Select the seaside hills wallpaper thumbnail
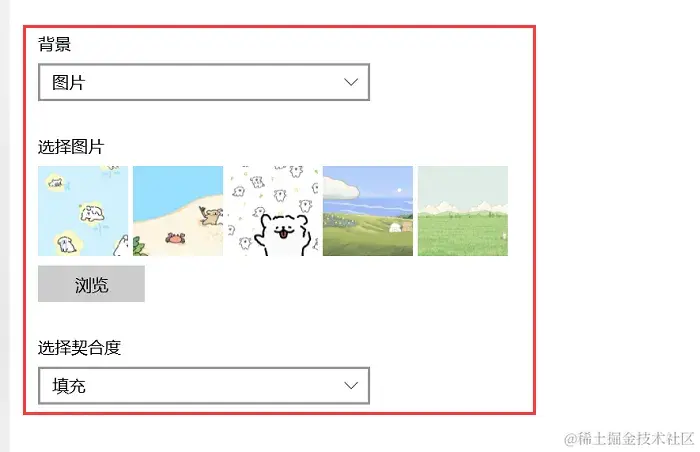 [x=368, y=211]
